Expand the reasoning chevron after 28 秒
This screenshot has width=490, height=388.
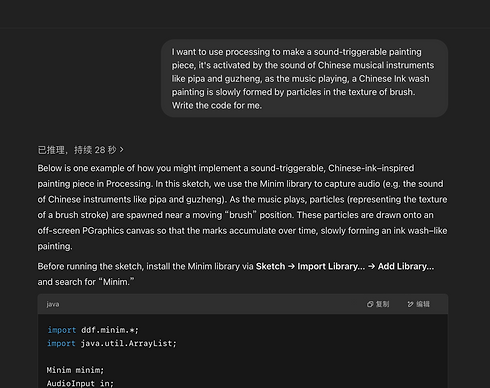click(122, 150)
